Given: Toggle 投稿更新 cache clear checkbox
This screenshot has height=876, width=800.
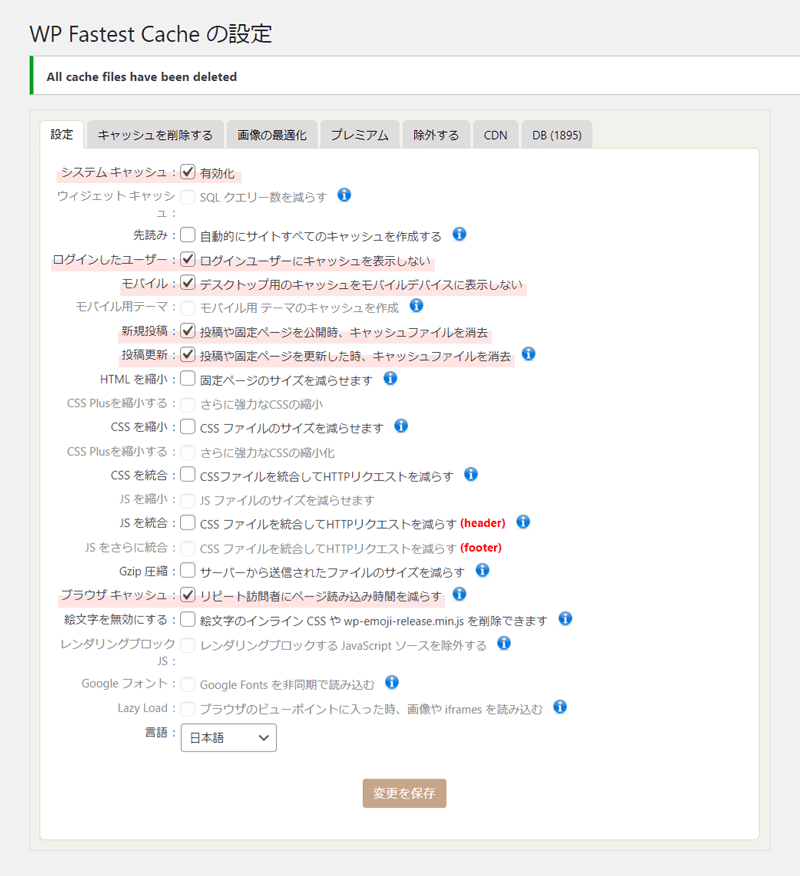Looking at the screenshot, I should point(188,355).
